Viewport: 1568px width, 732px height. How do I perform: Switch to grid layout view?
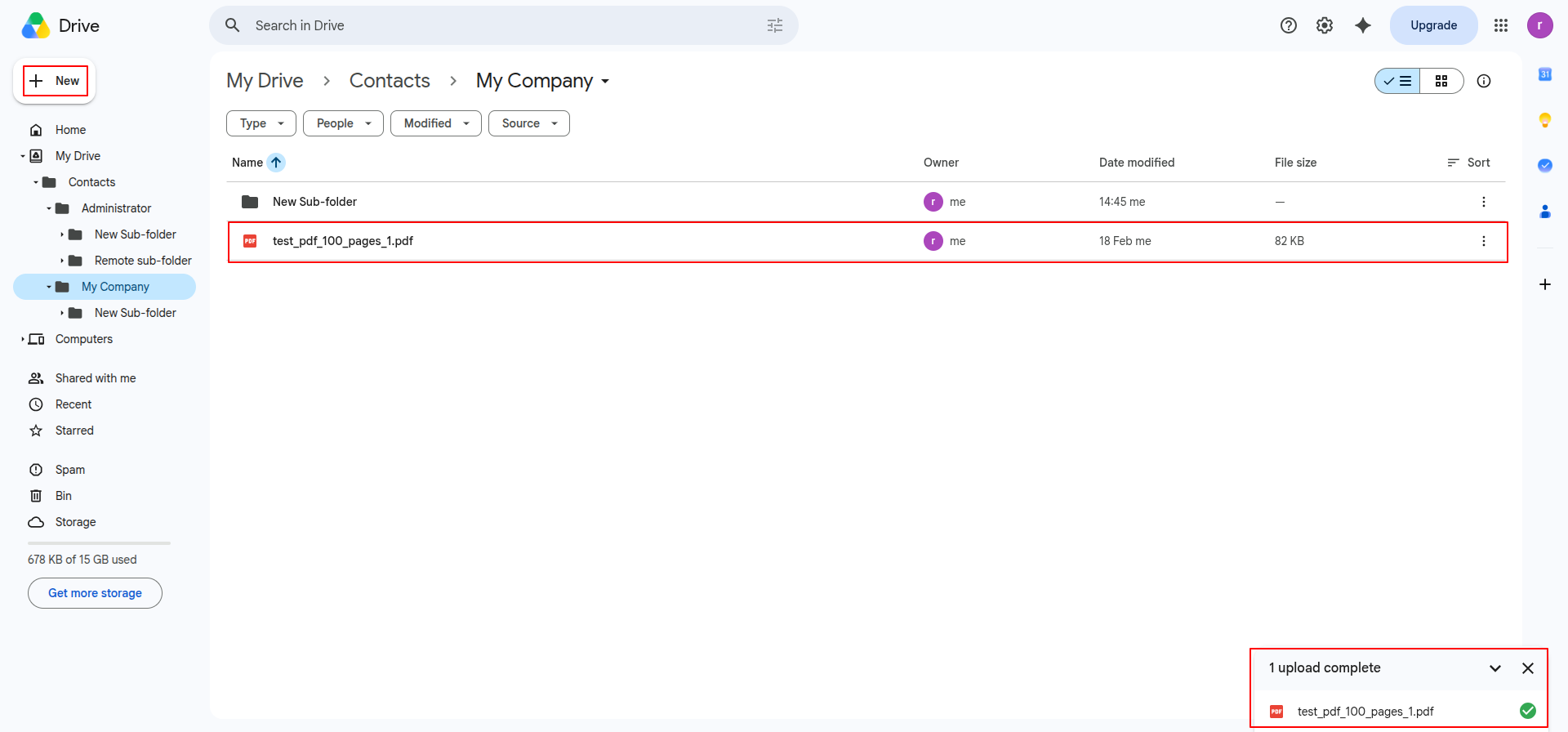point(1441,81)
